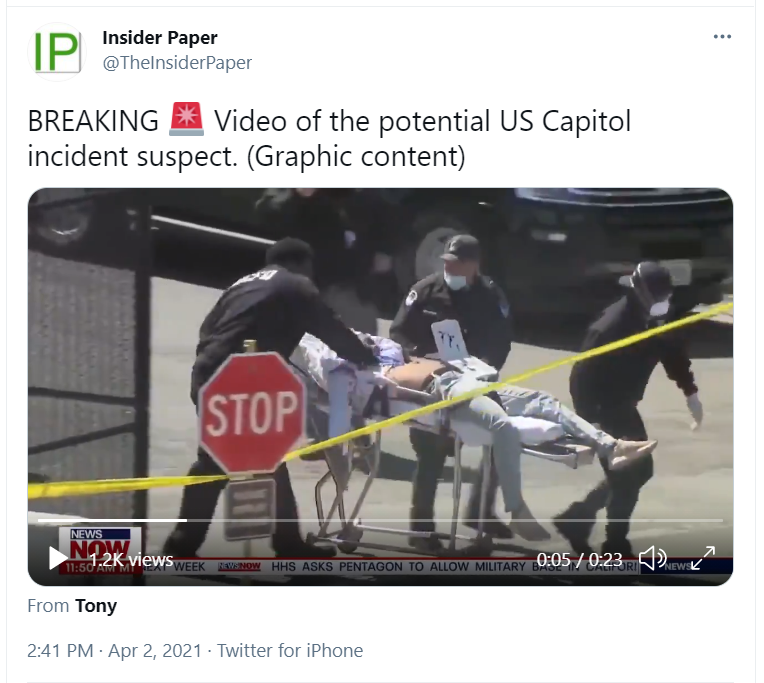Click the video thumbnail with stretcher
This screenshot has height=683, width=764.
(380, 387)
